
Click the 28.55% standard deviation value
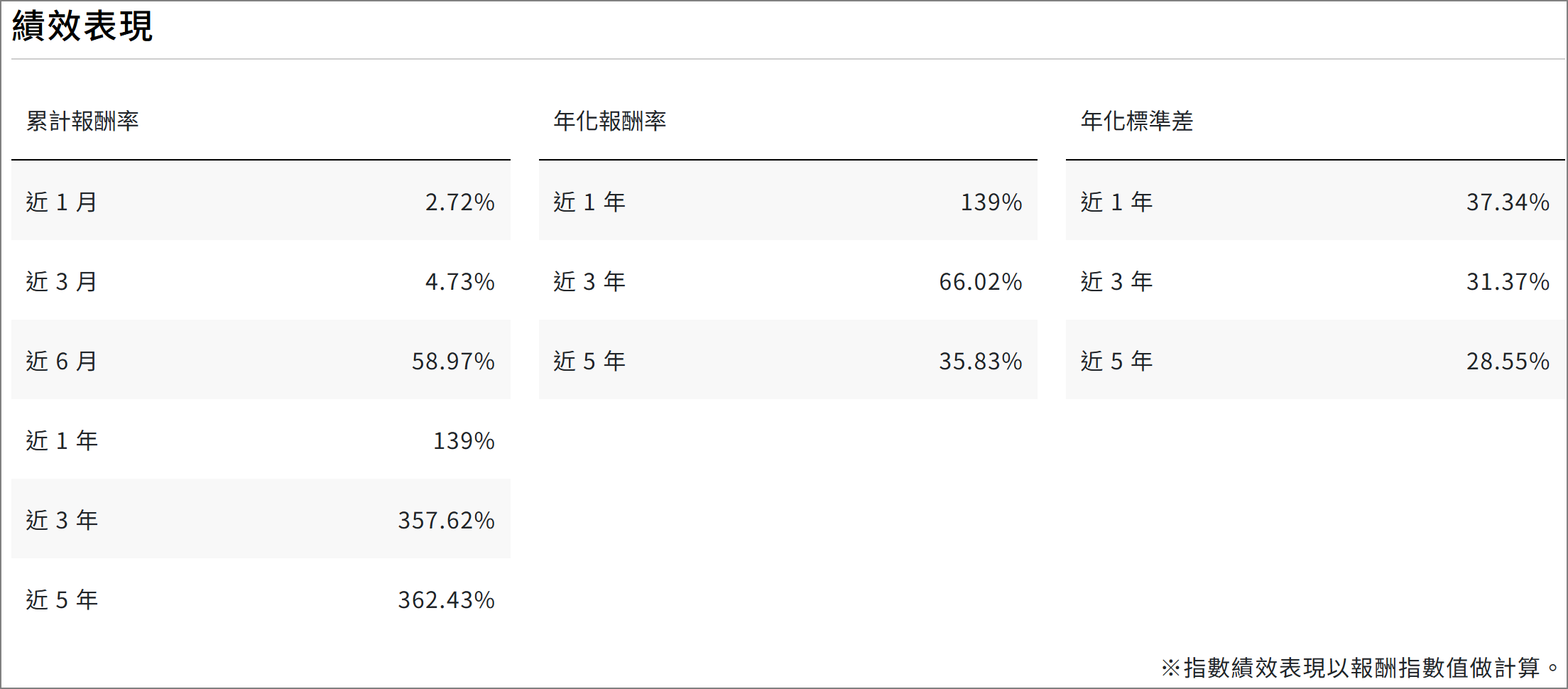pyautogui.click(x=1508, y=361)
